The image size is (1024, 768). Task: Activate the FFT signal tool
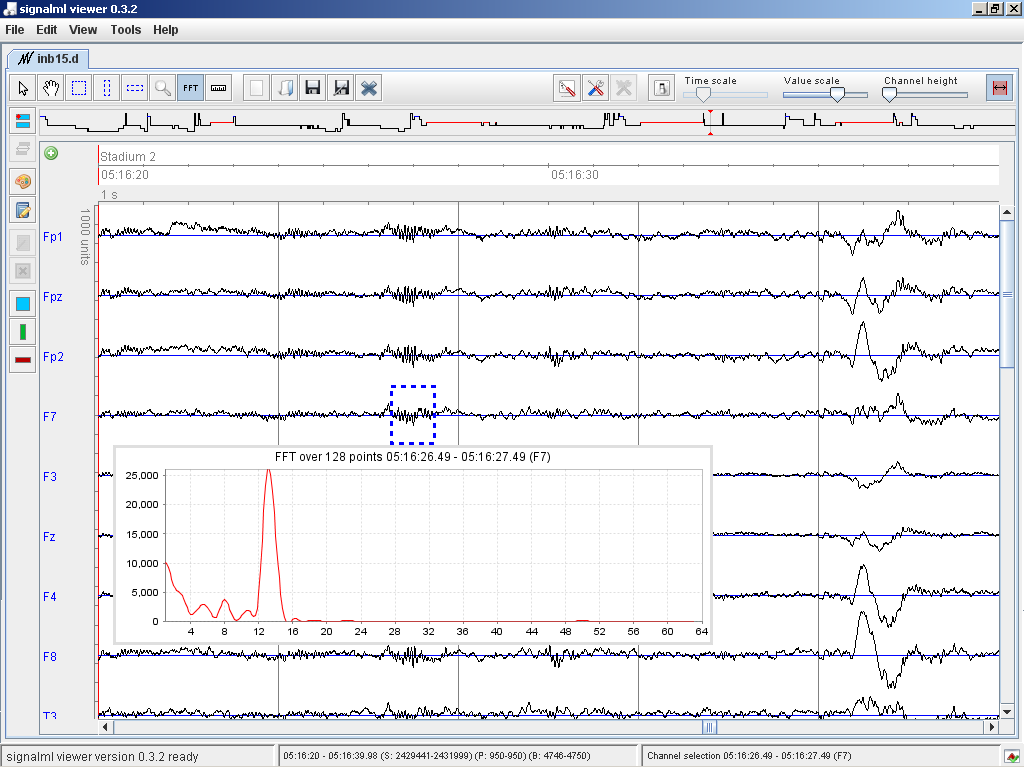click(190, 88)
